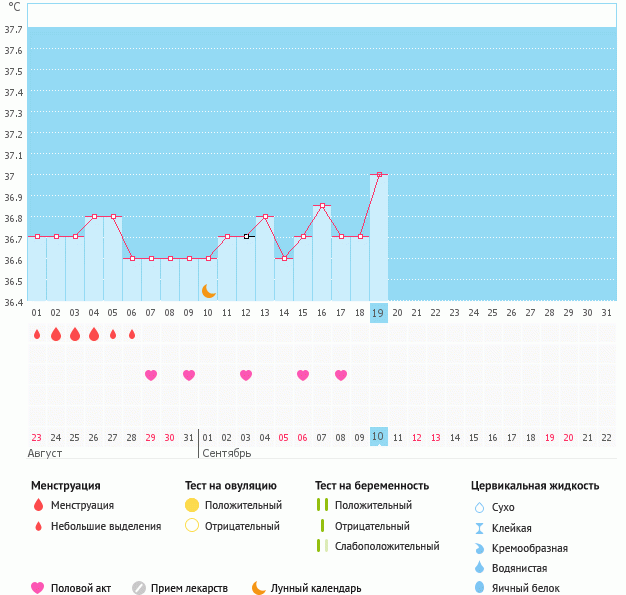Click the heart icon under cycle day 12
The image size is (626, 595).
pyautogui.click(x=246, y=375)
